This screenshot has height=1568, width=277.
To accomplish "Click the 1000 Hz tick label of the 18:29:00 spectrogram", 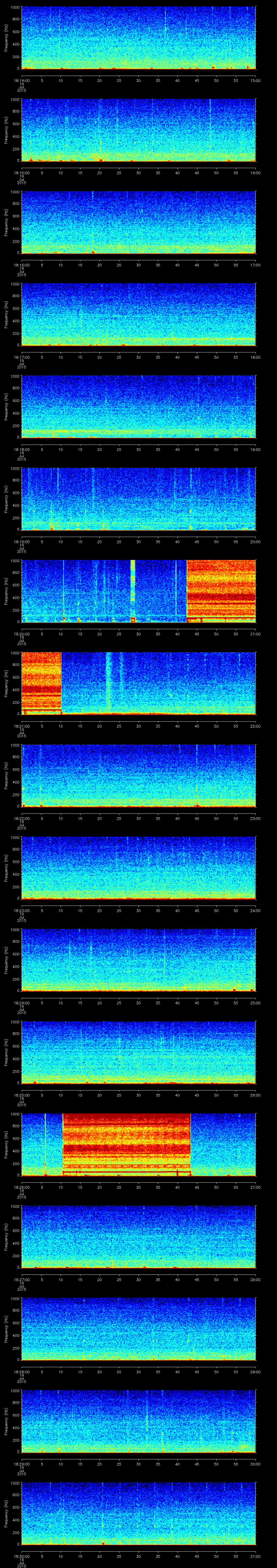I will 15,1391.
